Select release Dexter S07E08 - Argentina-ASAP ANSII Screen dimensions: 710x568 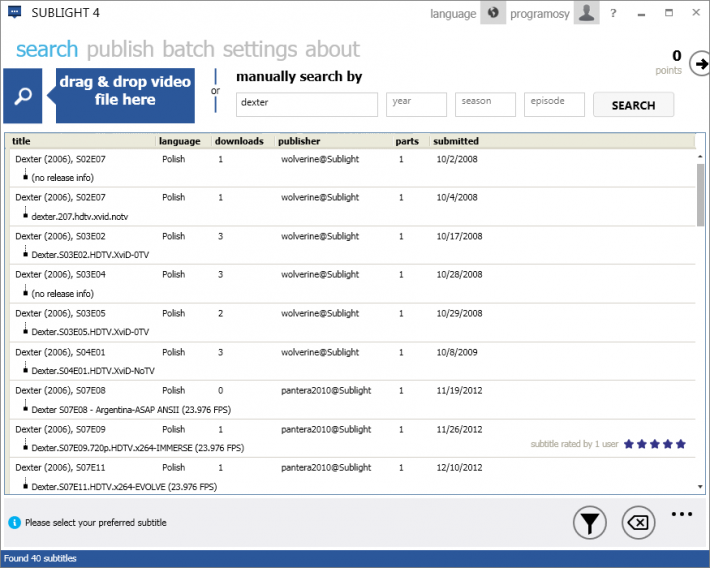click(131, 409)
